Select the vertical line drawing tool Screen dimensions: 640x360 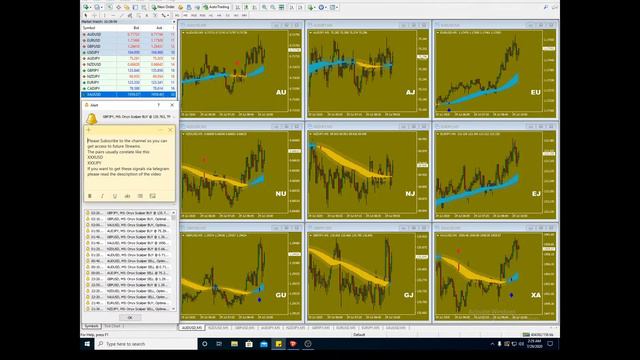104,15
